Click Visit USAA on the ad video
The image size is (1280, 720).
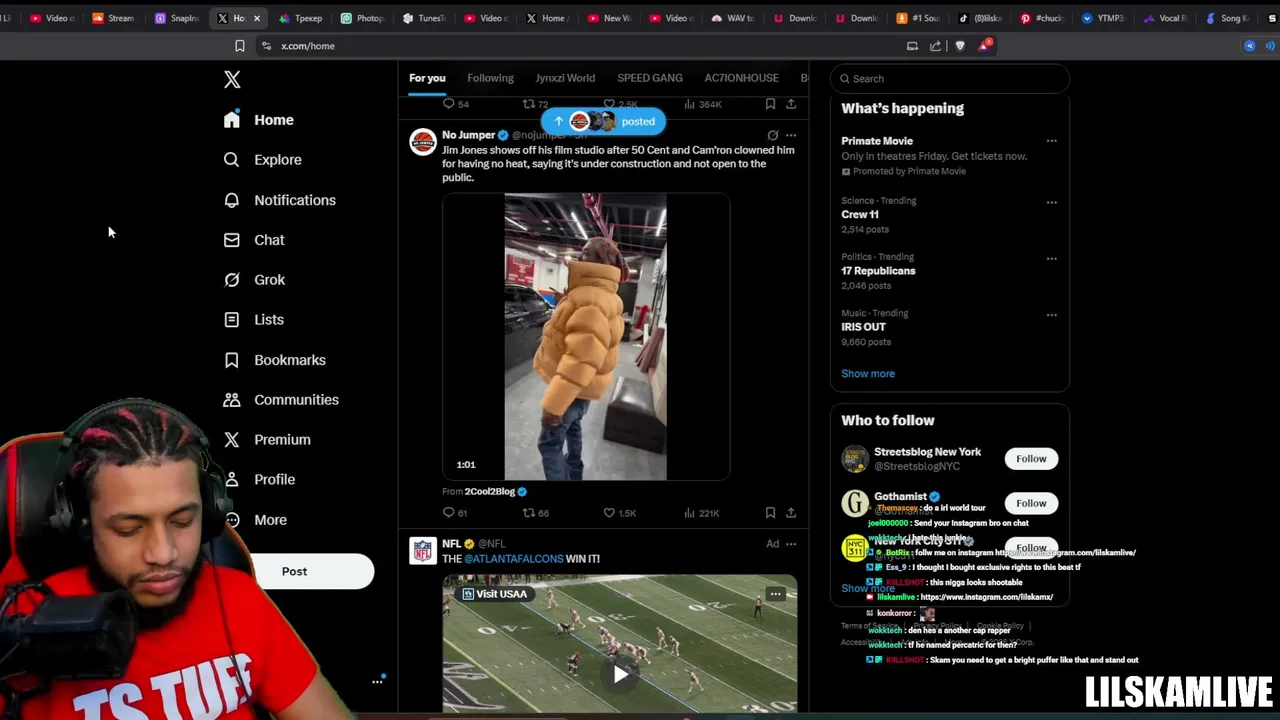(x=494, y=594)
